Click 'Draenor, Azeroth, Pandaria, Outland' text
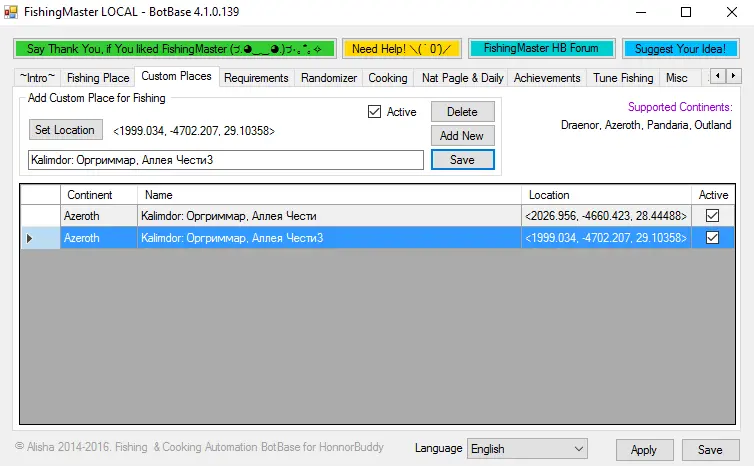 click(646, 125)
